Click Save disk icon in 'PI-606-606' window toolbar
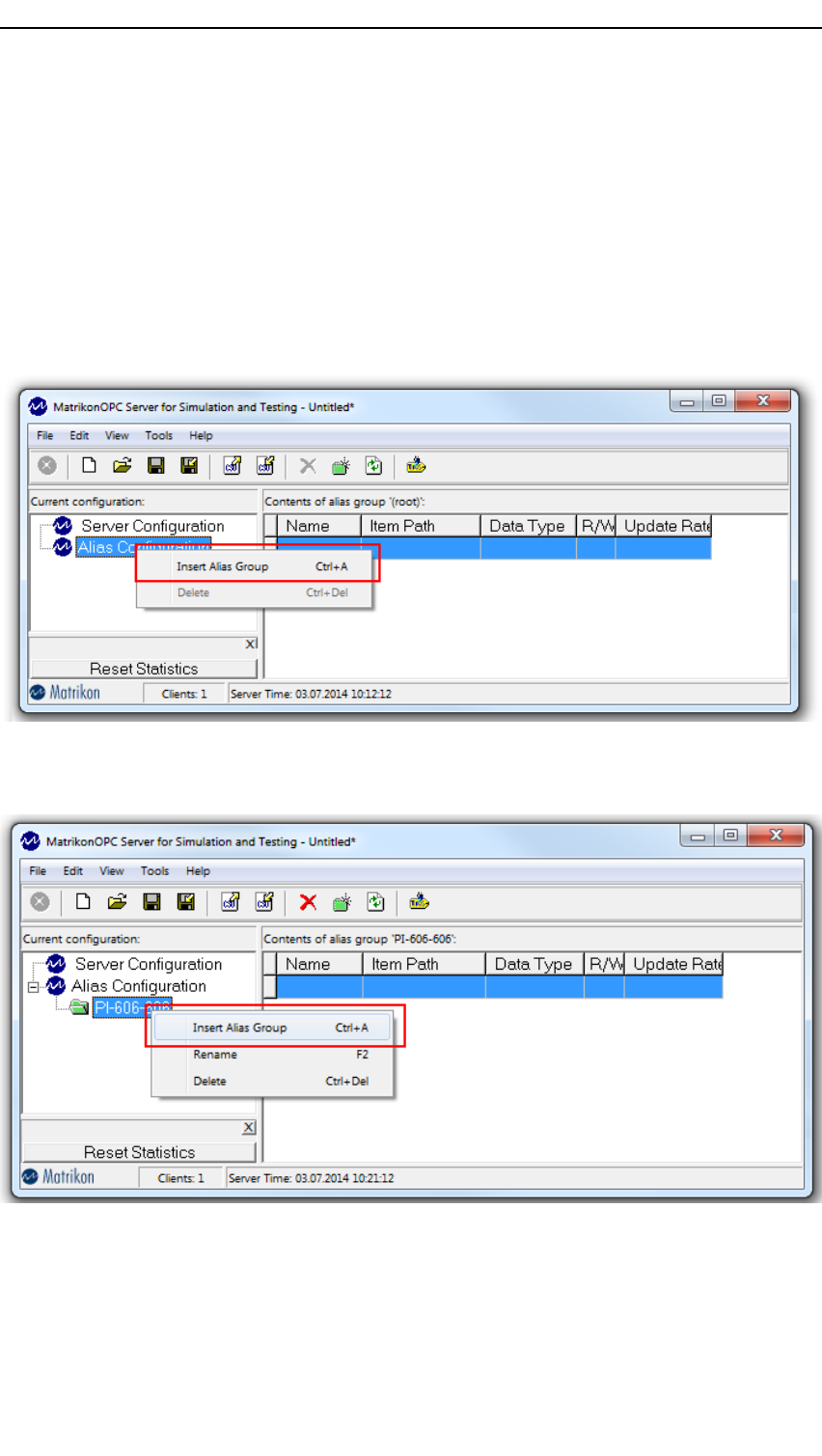 [151, 902]
